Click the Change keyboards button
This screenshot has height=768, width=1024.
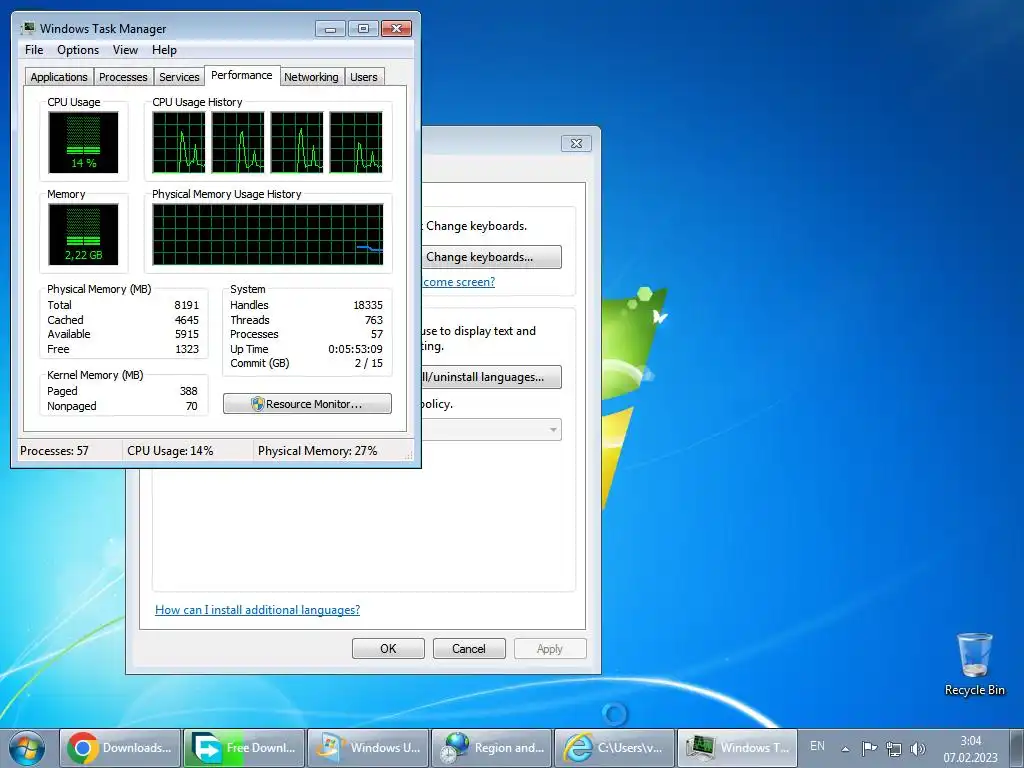(490, 257)
